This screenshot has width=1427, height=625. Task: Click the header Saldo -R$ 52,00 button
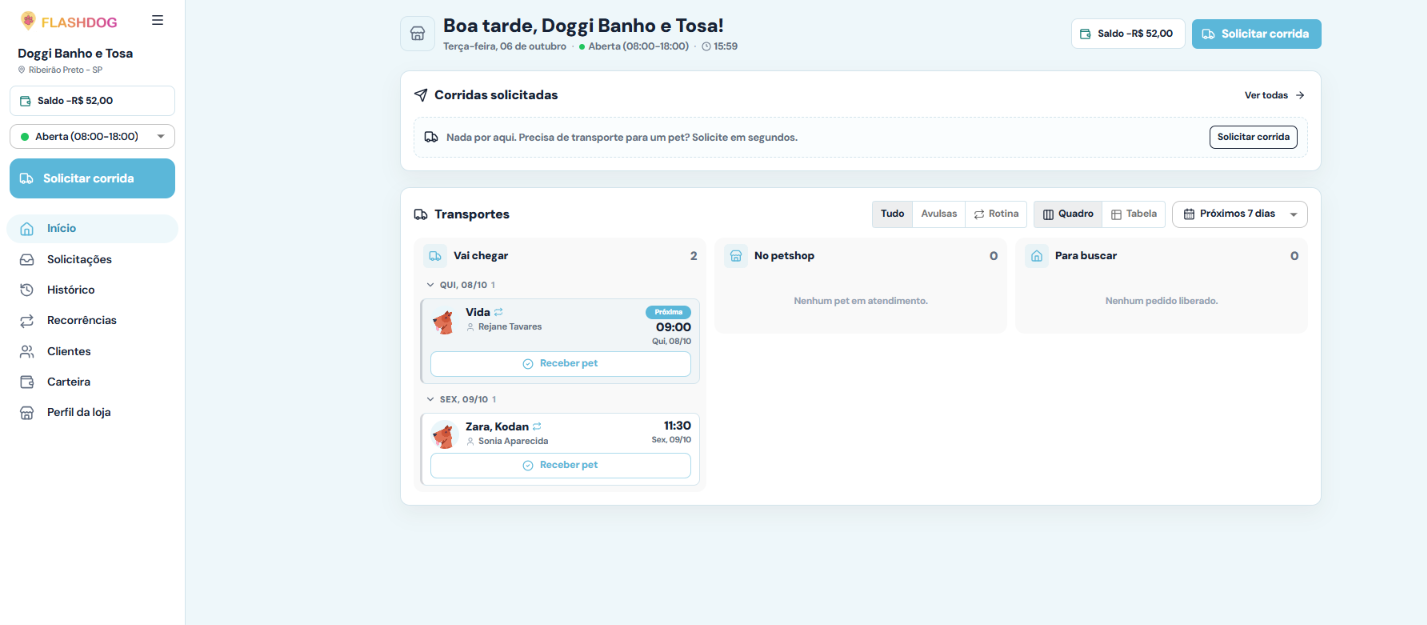pos(1128,34)
